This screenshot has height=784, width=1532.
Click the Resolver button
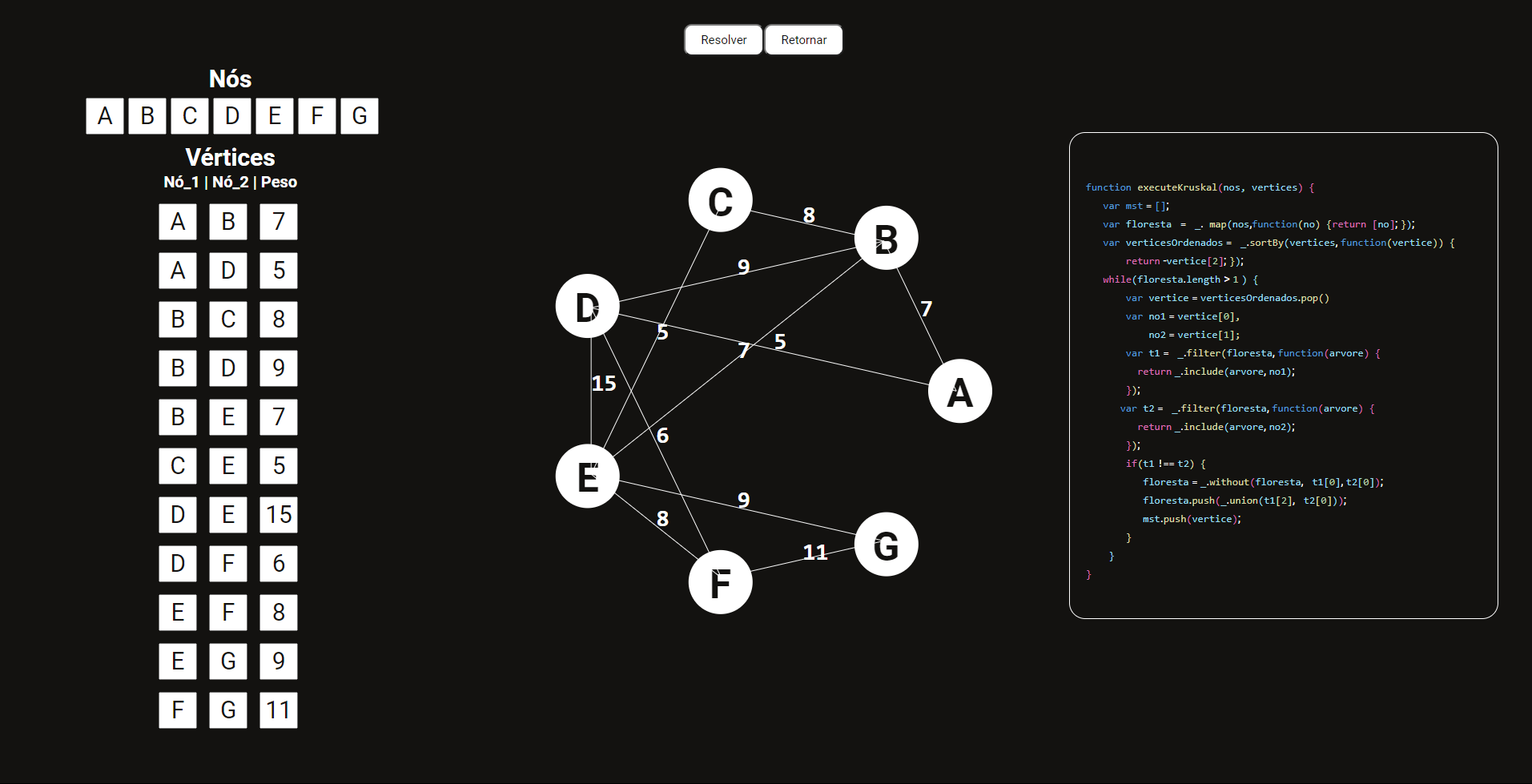point(722,39)
